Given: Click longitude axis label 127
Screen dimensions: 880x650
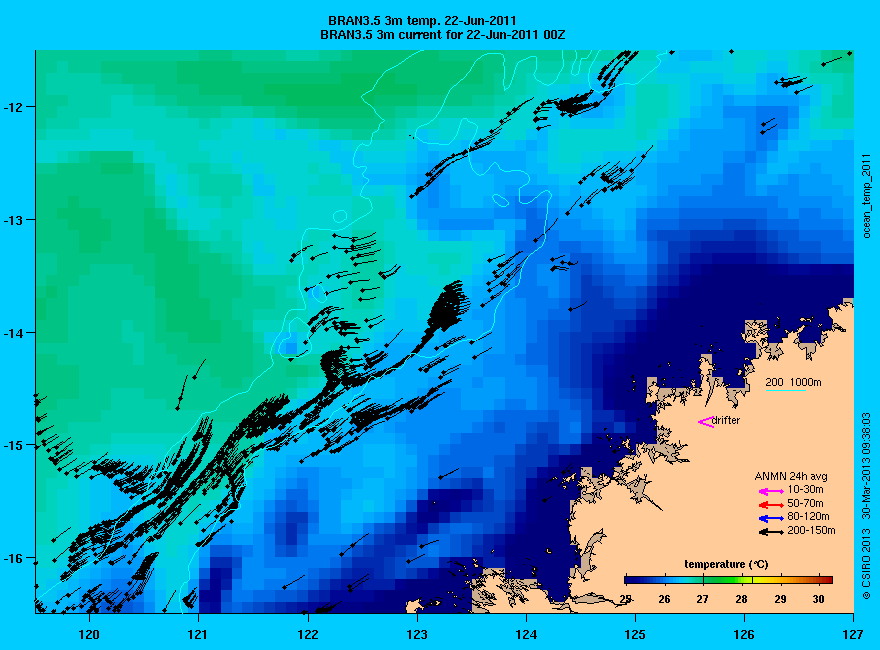Looking at the screenshot, I should [x=853, y=635].
